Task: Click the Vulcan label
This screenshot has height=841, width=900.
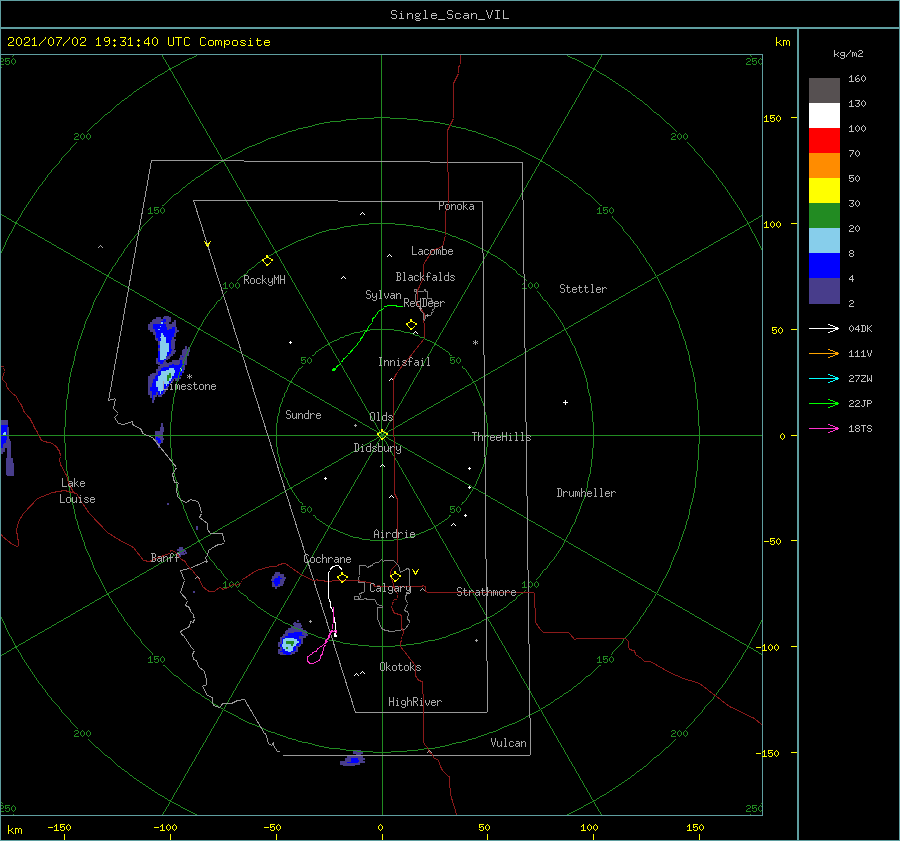Action: 508,743
